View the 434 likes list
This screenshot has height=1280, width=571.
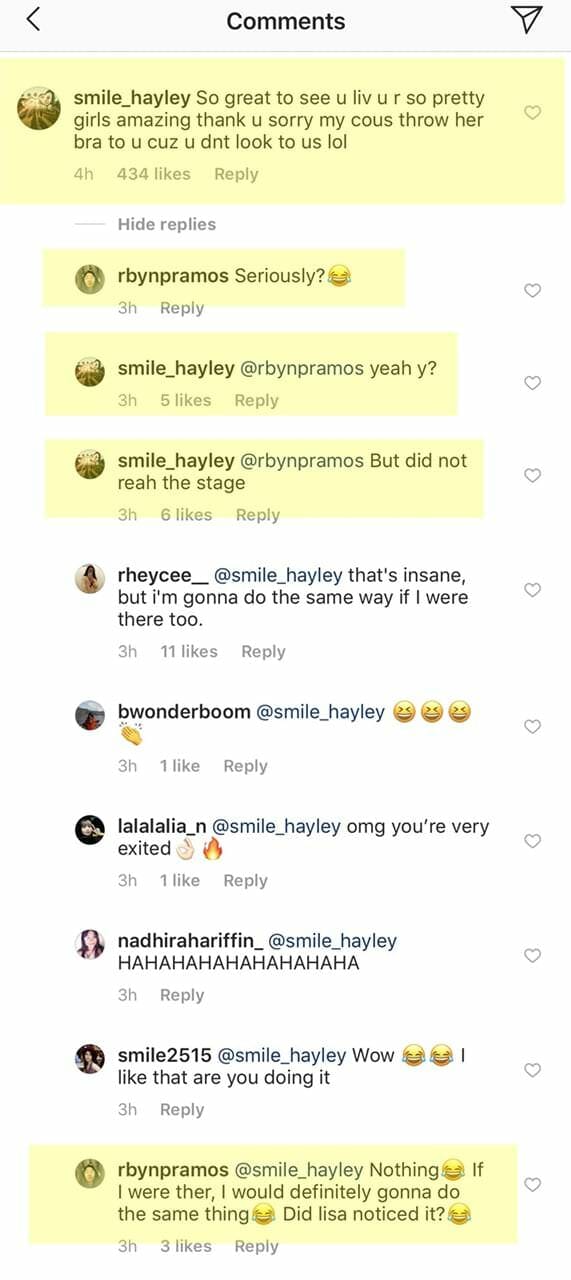[153, 174]
